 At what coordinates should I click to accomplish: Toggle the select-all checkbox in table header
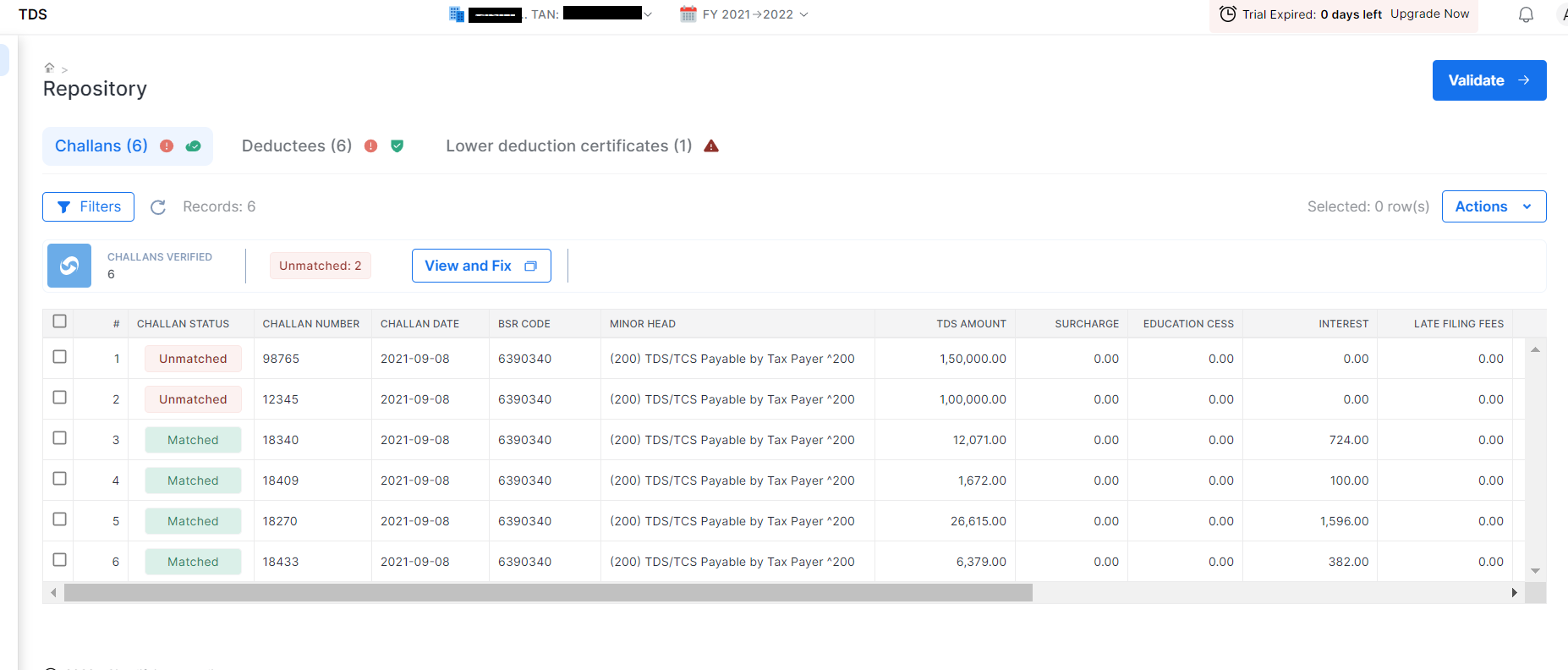pos(59,321)
